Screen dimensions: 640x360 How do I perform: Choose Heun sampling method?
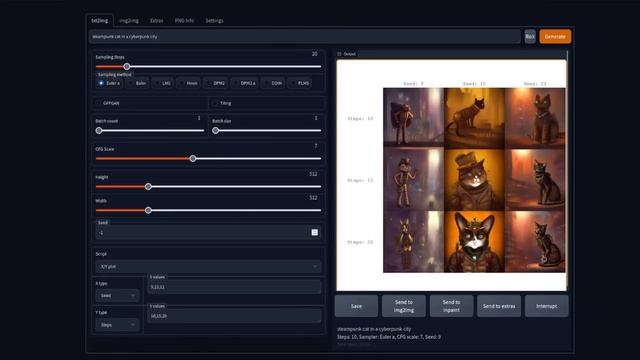tap(188, 83)
